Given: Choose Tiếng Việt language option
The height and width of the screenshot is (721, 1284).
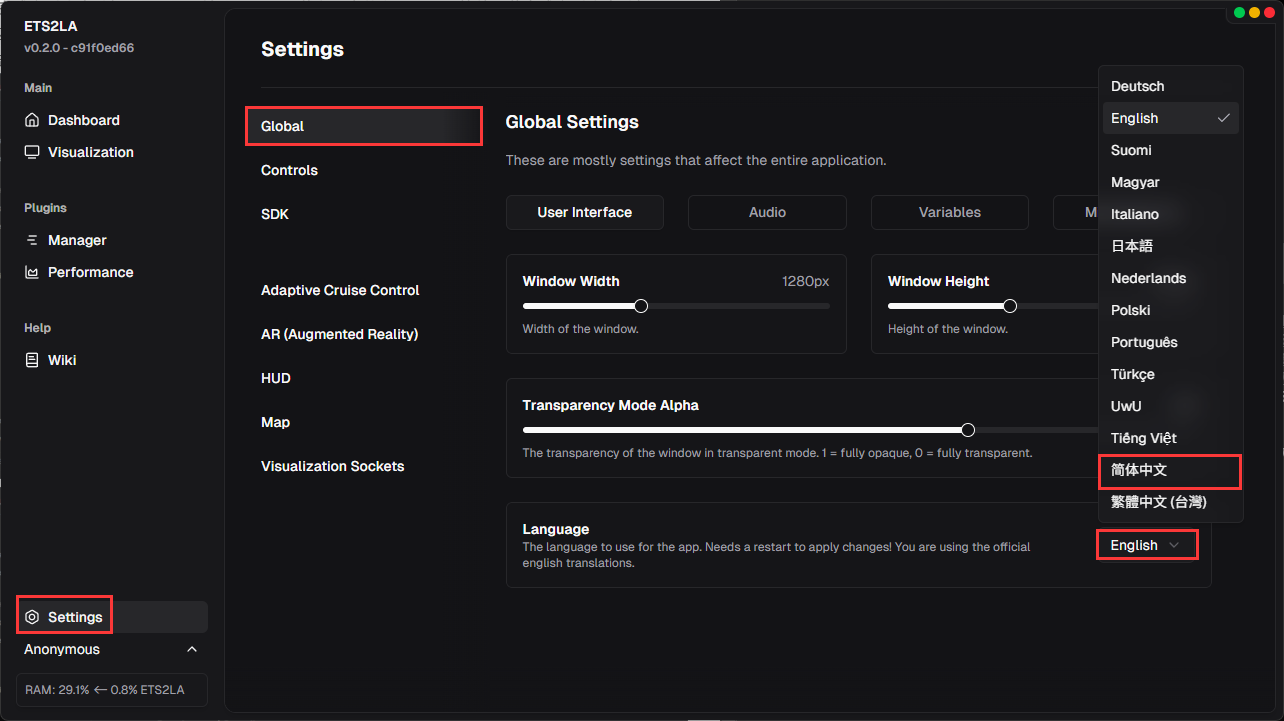Looking at the screenshot, I should 1171,438.
